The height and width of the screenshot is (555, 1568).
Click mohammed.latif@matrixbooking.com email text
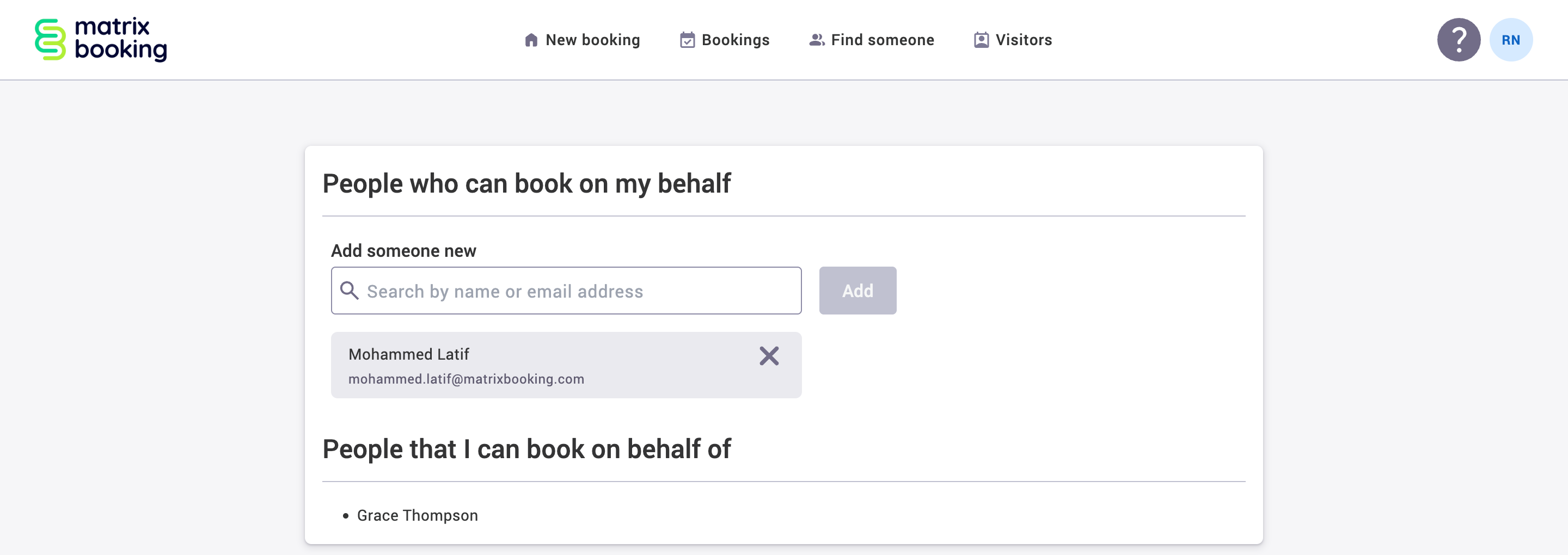465,378
